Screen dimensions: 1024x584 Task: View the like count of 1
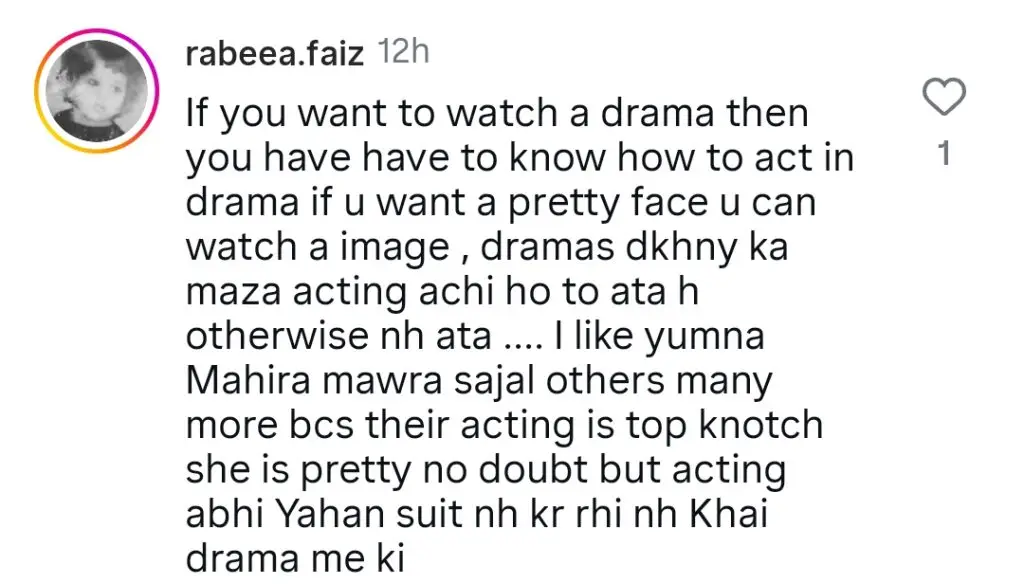tap(942, 155)
